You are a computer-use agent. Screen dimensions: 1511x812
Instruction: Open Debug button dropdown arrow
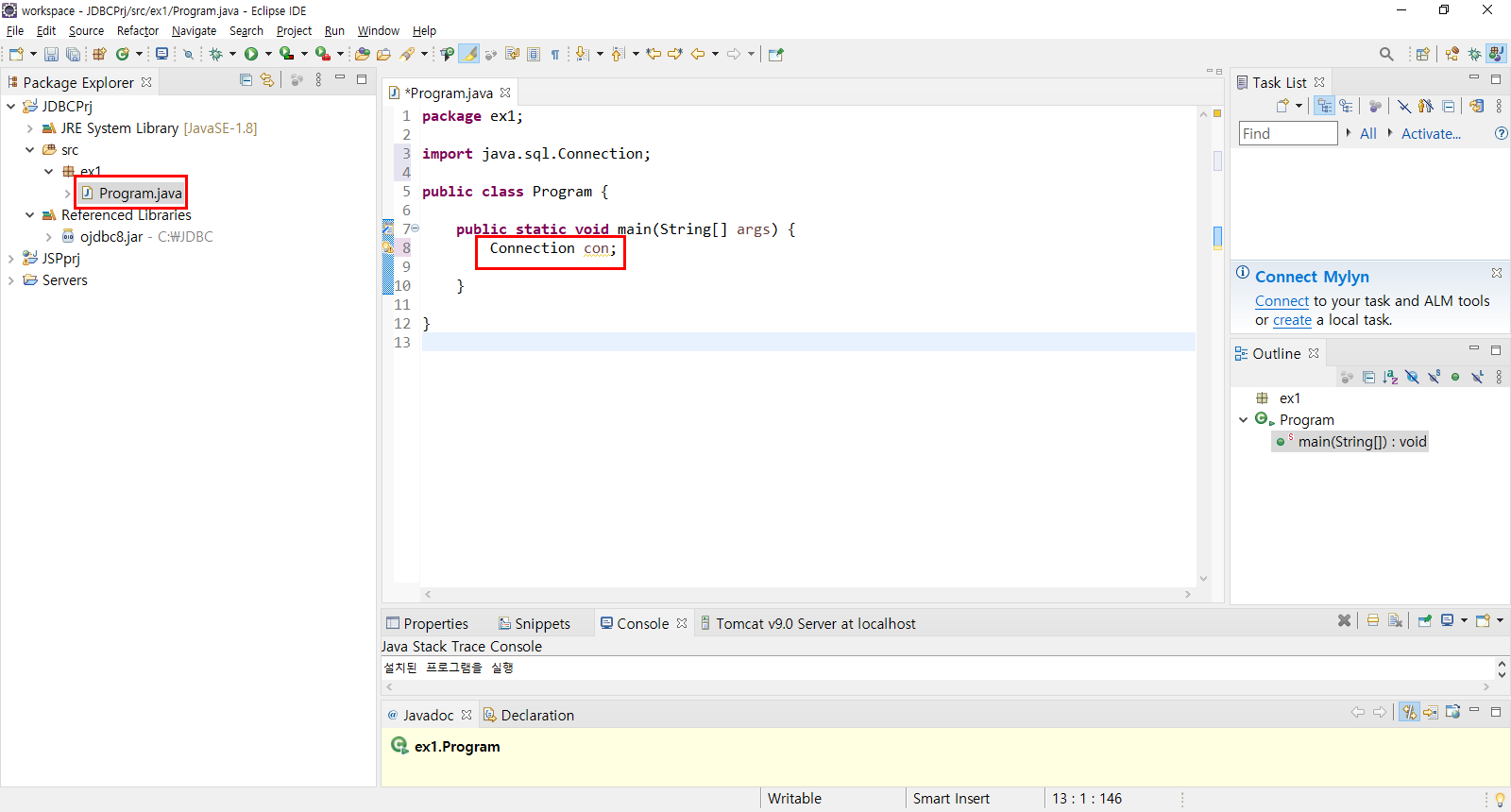[232, 54]
